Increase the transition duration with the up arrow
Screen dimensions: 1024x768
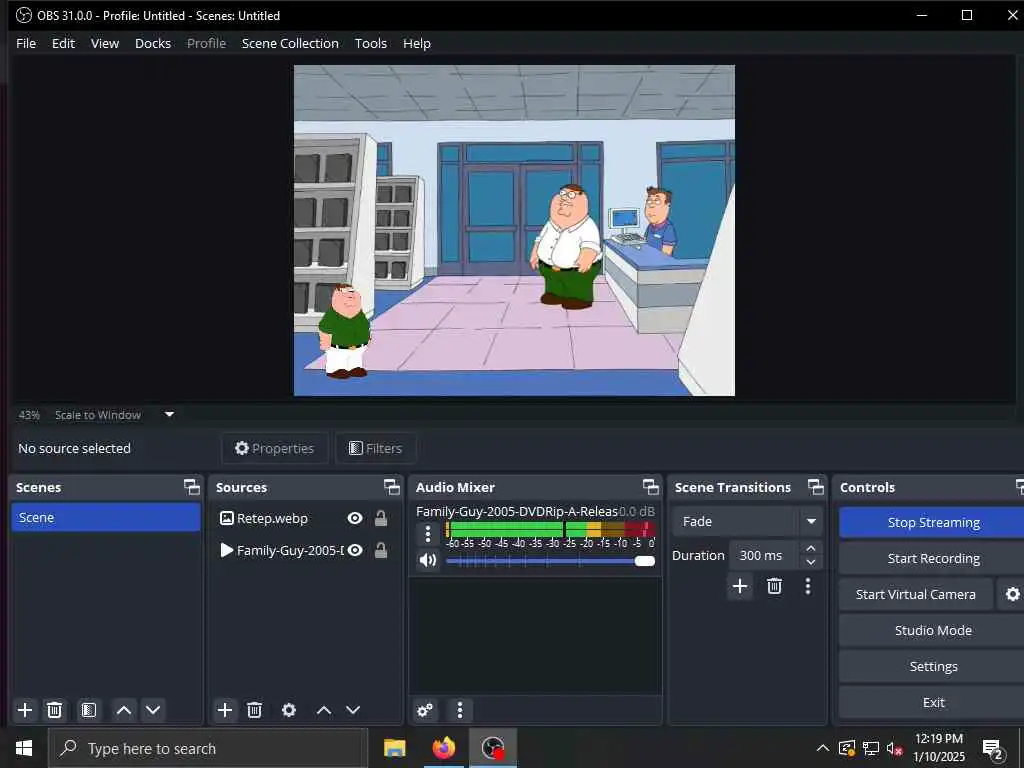coord(811,548)
